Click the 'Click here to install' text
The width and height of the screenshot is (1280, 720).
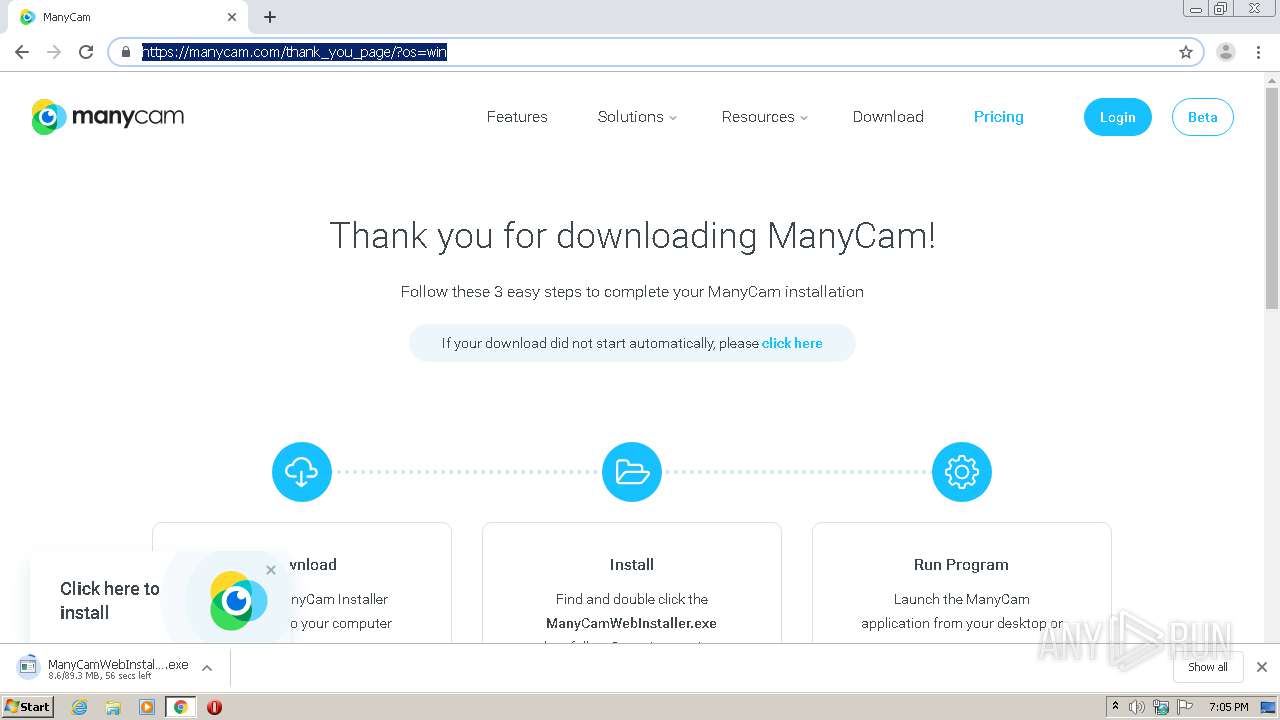(x=110, y=600)
